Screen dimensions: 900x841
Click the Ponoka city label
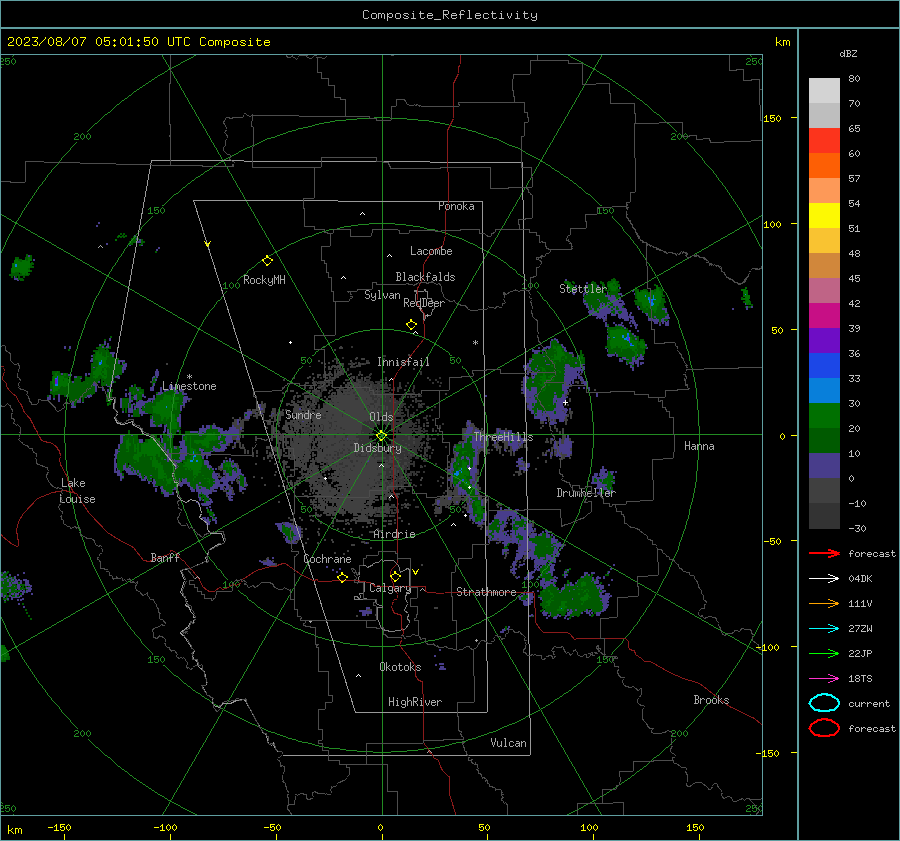tap(456, 206)
